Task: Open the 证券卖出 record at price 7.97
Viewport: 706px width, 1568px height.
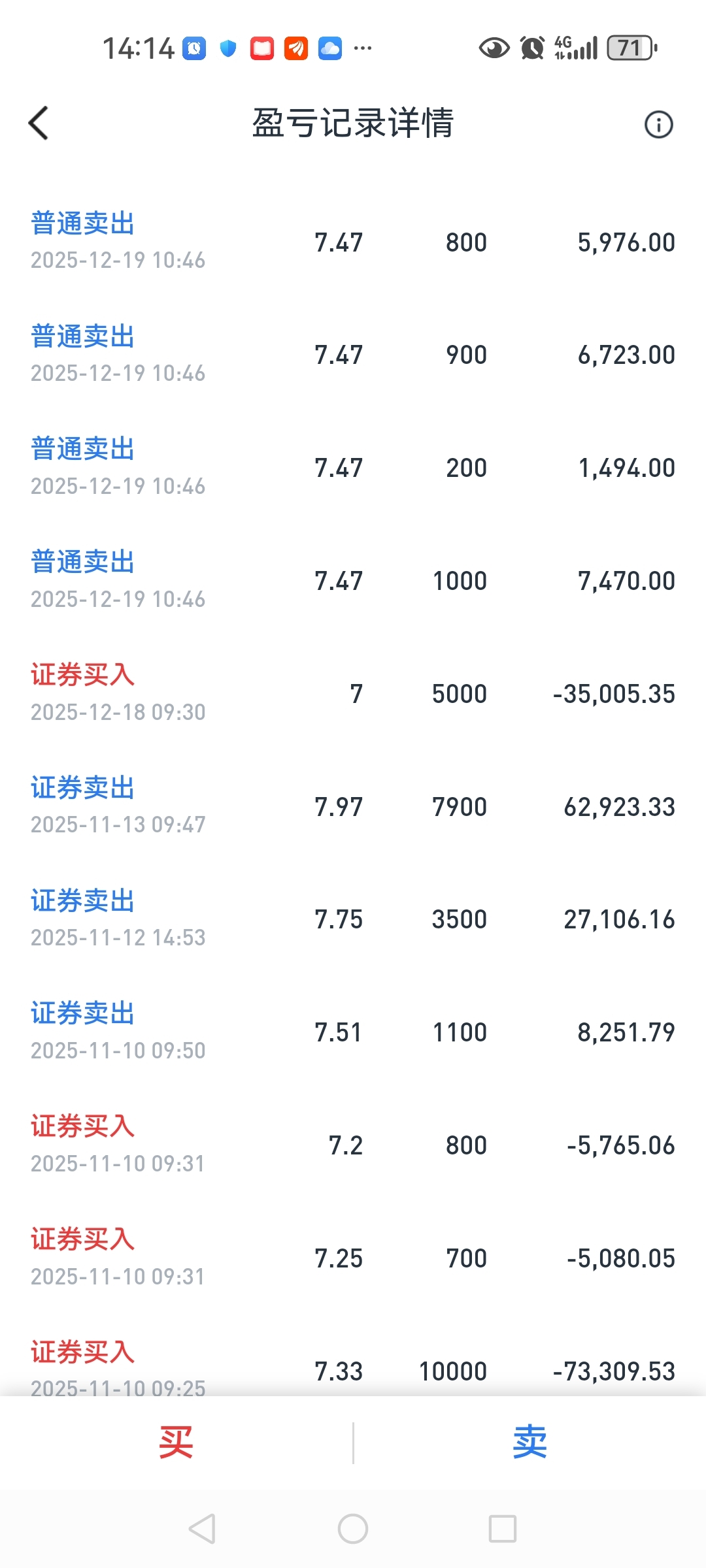Action: click(353, 806)
